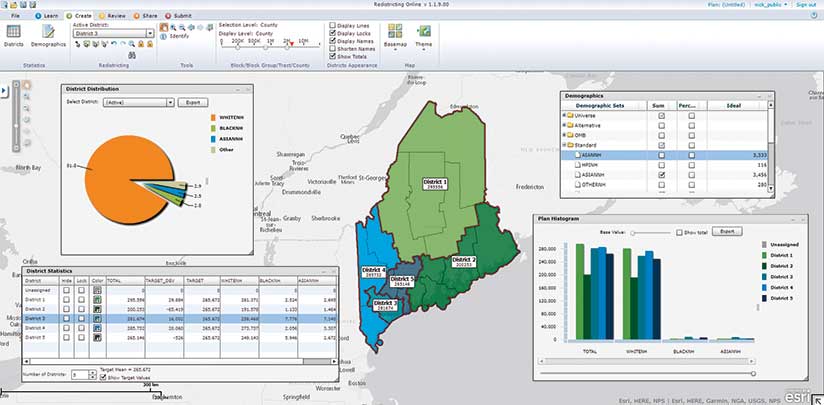The image size is (824, 405).
Task: Open the Active District dropdown
Action: click(x=148, y=33)
